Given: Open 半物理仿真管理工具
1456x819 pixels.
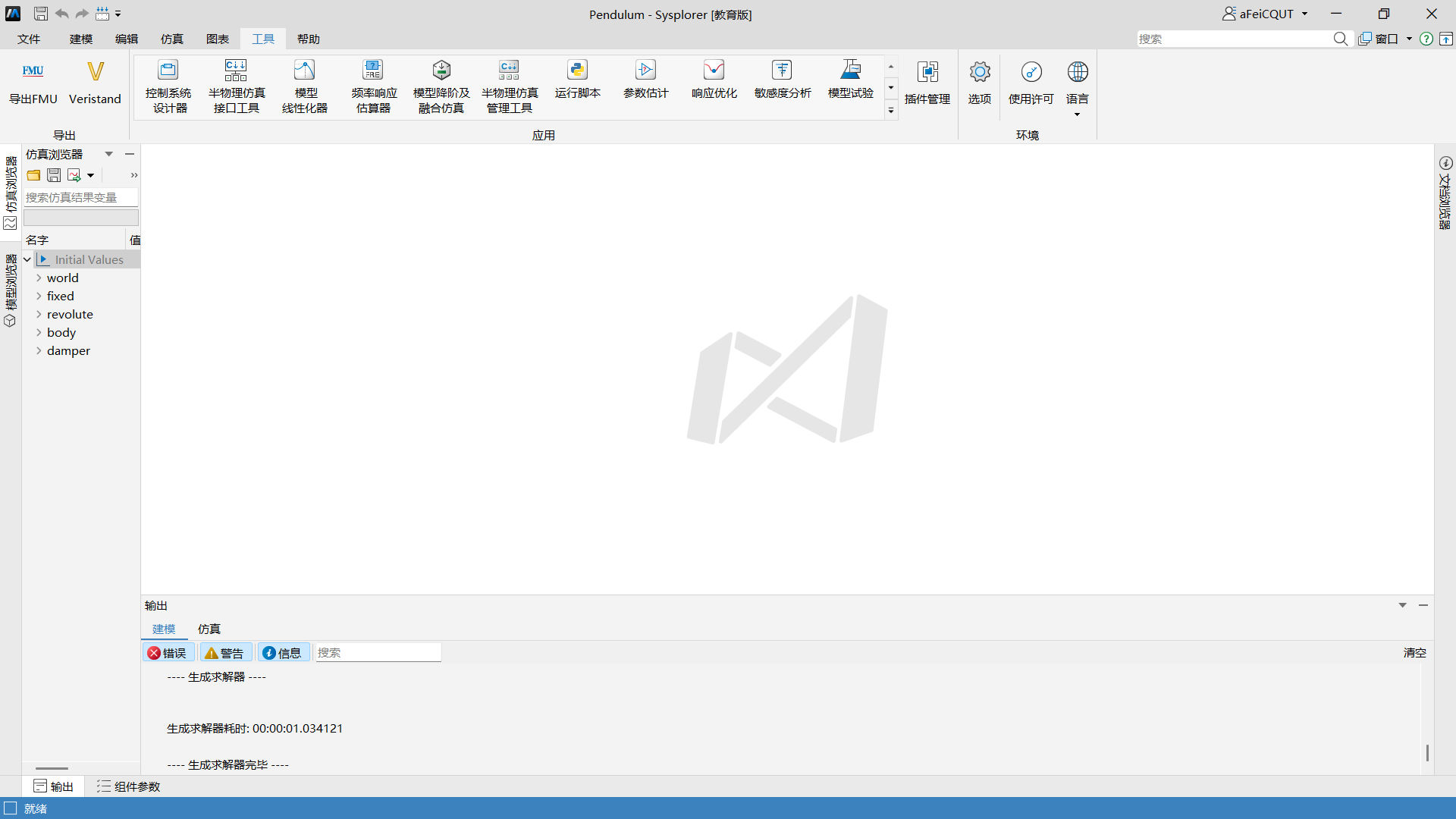Looking at the screenshot, I should tap(510, 86).
